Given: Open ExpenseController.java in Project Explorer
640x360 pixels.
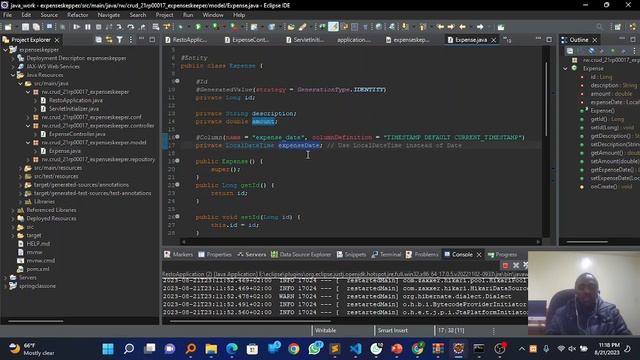Looking at the screenshot, I should [x=77, y=134].
